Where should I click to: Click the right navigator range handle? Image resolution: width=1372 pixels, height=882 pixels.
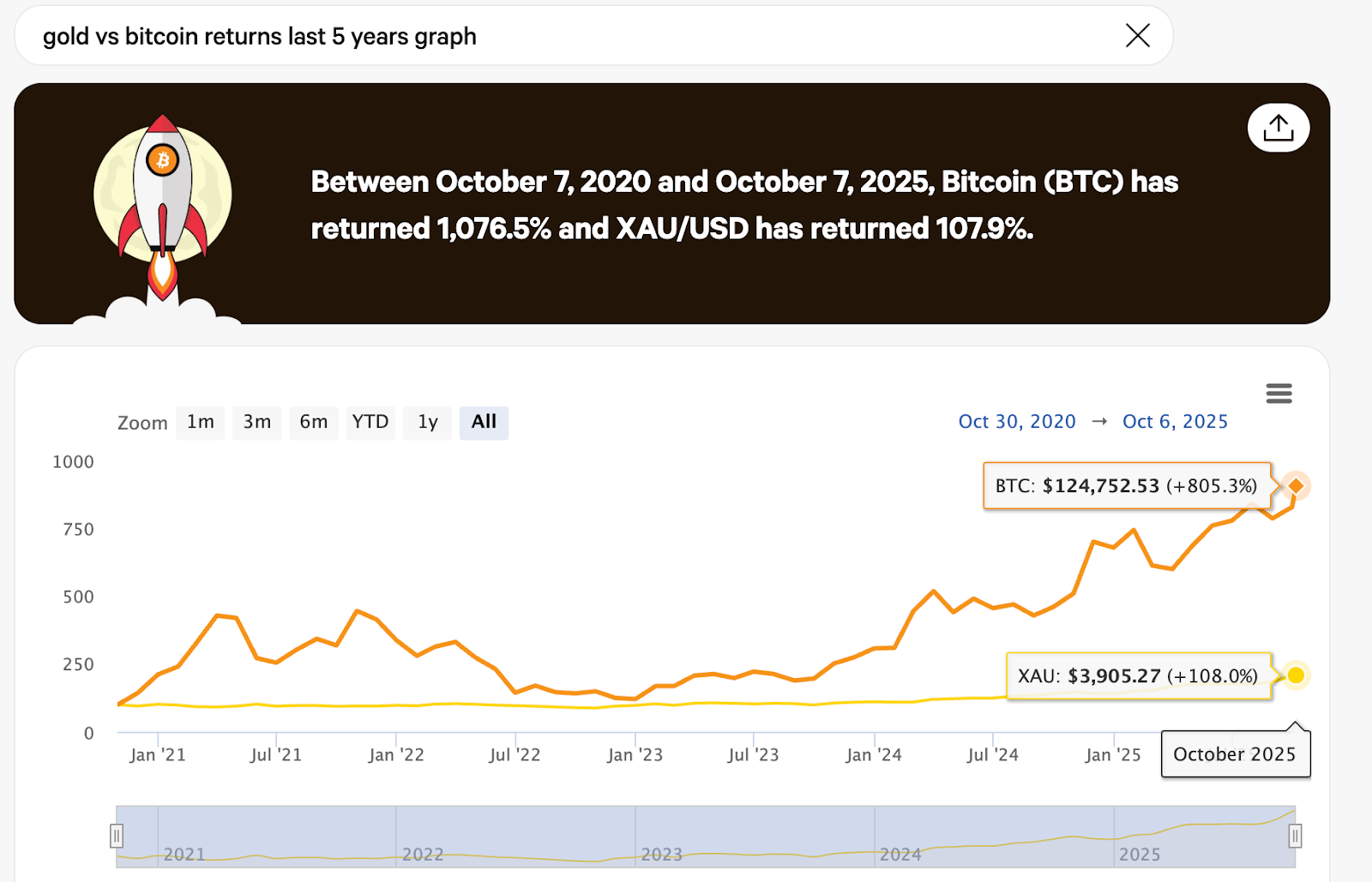point(1295,836)
